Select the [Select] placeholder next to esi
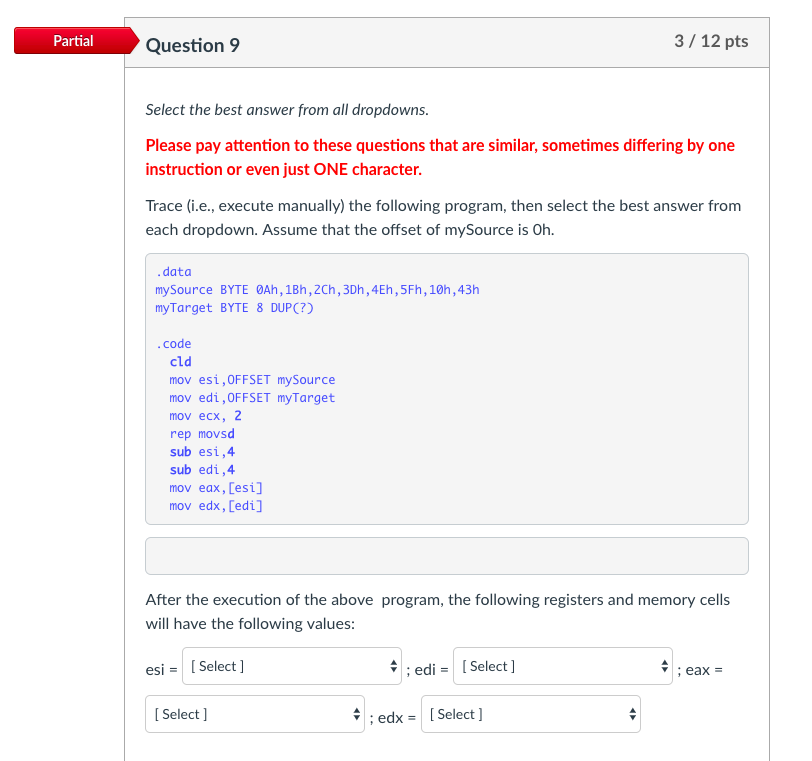This screenshot has height=761, width=812. pyautogui.click(x=218, y=666)
